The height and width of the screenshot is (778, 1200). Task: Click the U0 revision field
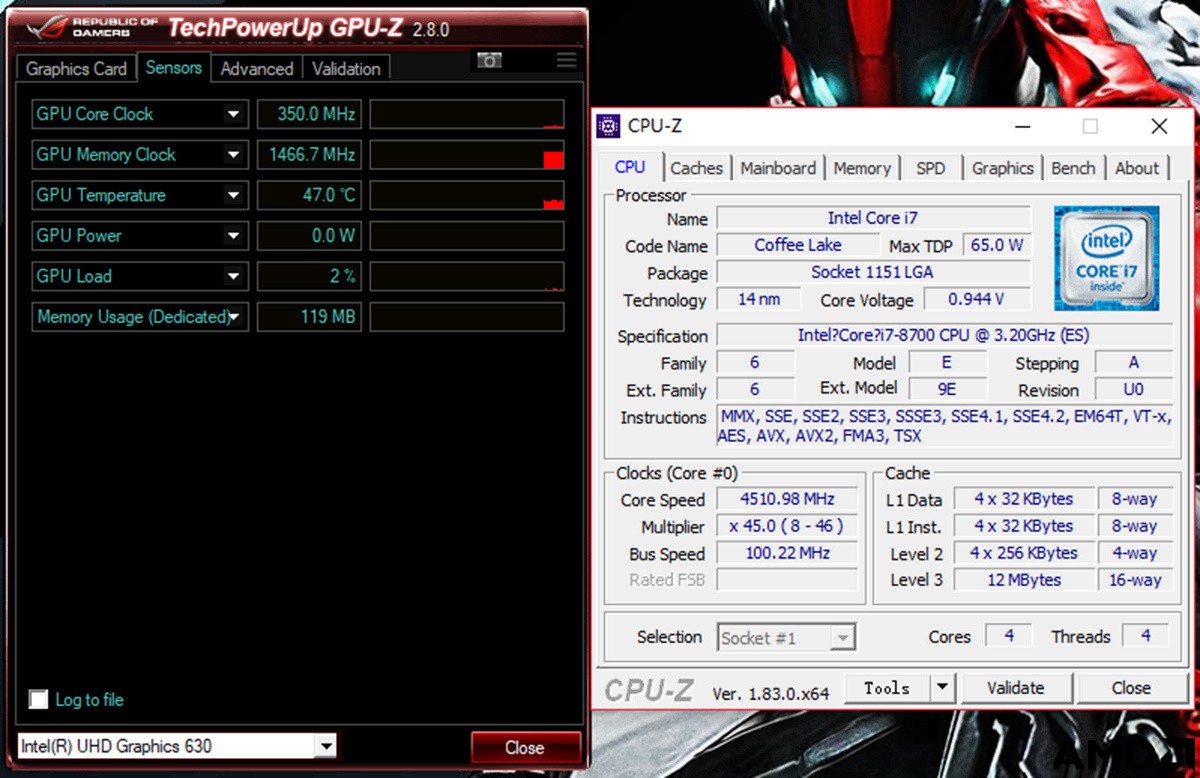click(x=1134, y=390)
